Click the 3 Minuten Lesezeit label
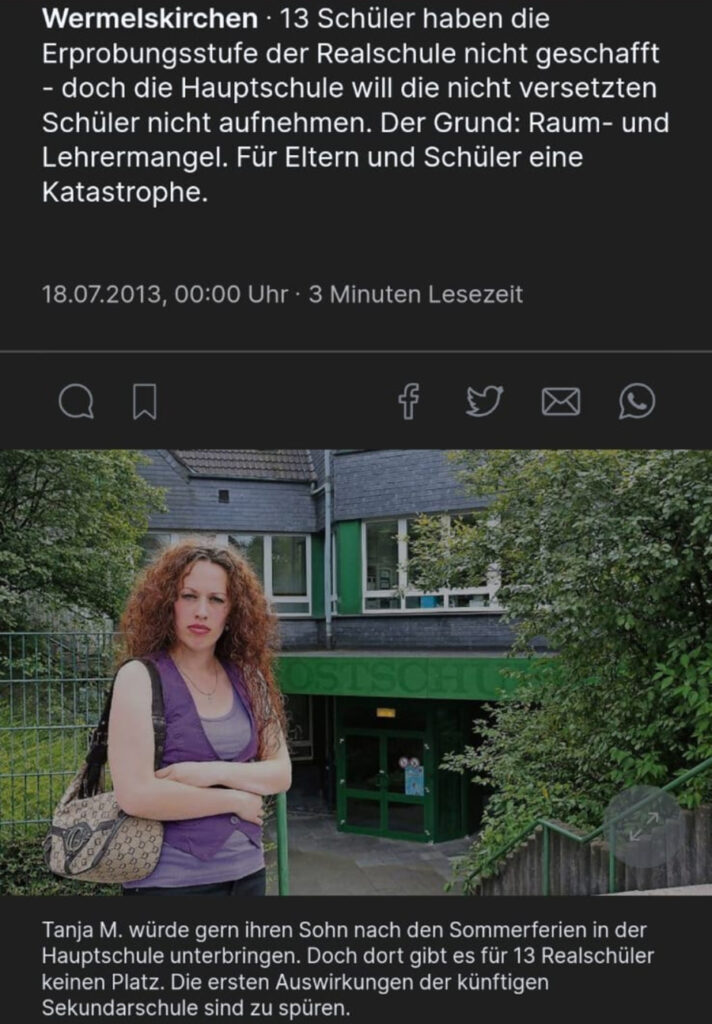This screenshot has width=712, height=1024. coord(415,295)
